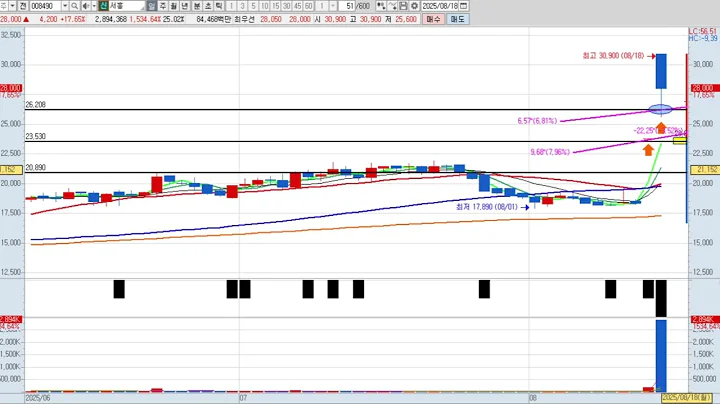Click the LC:56.51 indicator text

(x=703, y=31)
